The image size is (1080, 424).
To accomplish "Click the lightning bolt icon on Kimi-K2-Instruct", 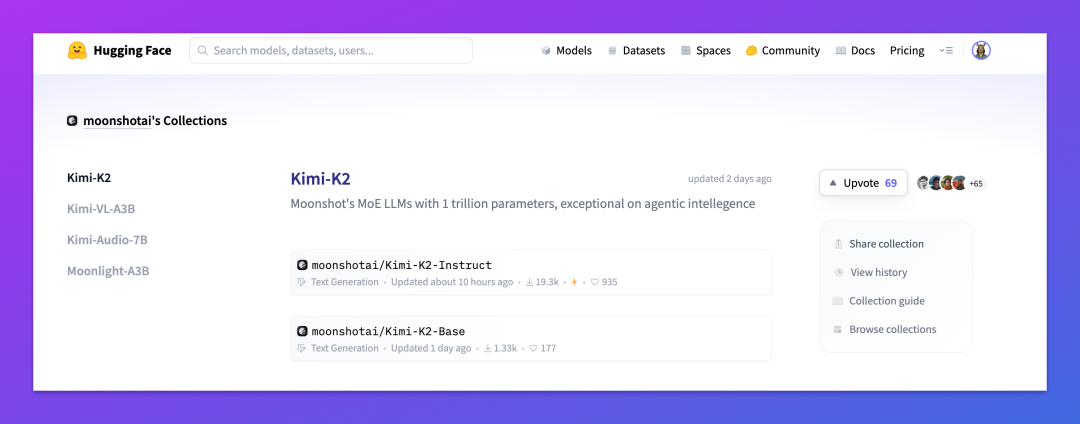I will [574, 282].
